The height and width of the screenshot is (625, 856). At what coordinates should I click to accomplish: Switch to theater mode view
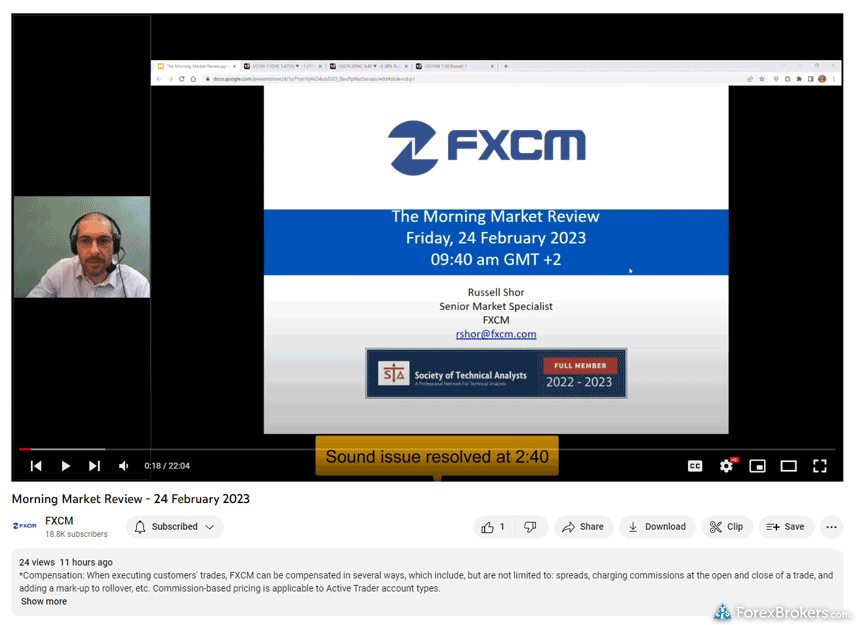tap(788, 466)
